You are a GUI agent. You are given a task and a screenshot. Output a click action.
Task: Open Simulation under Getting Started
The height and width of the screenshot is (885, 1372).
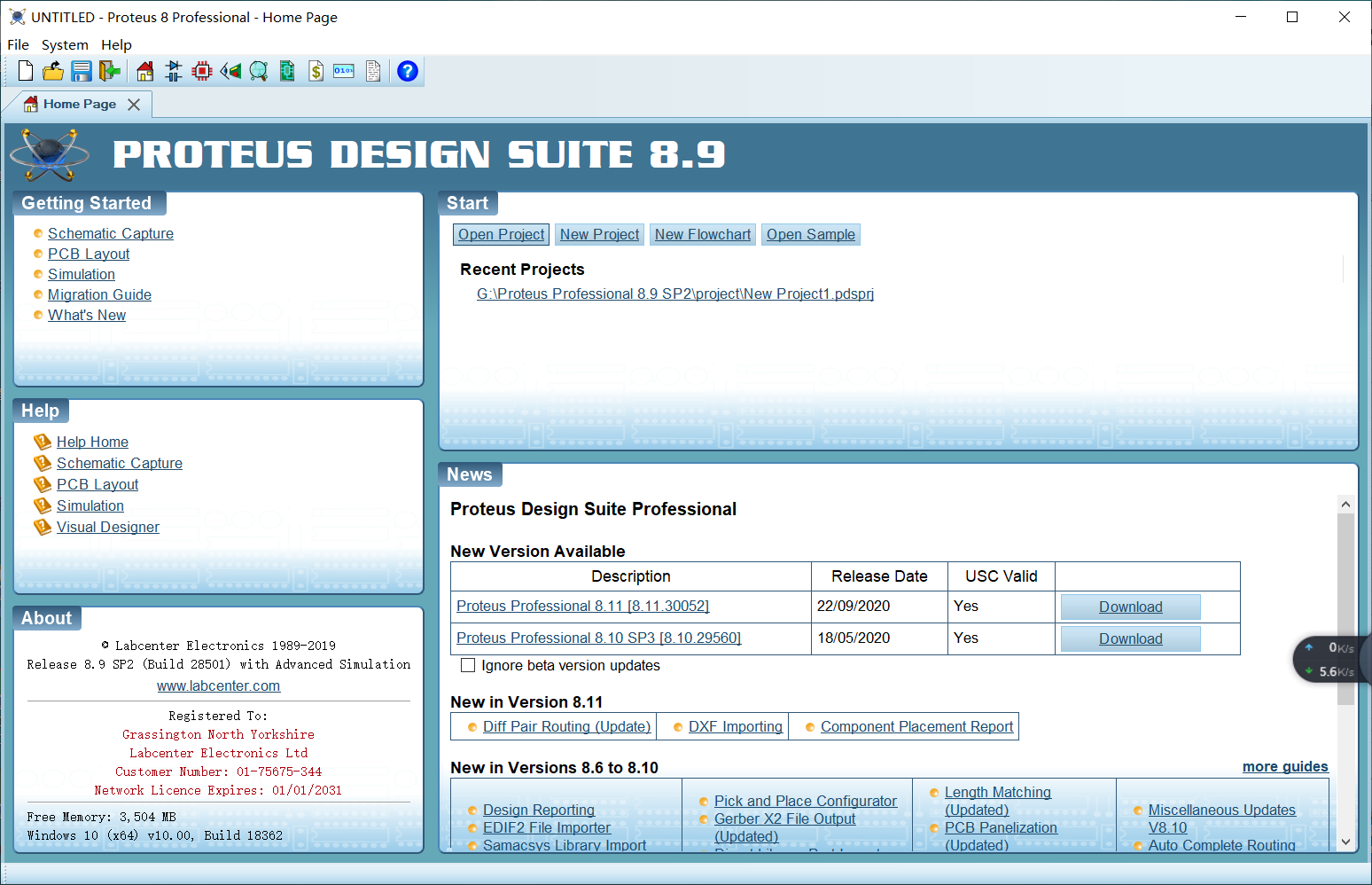coord(82,274)
